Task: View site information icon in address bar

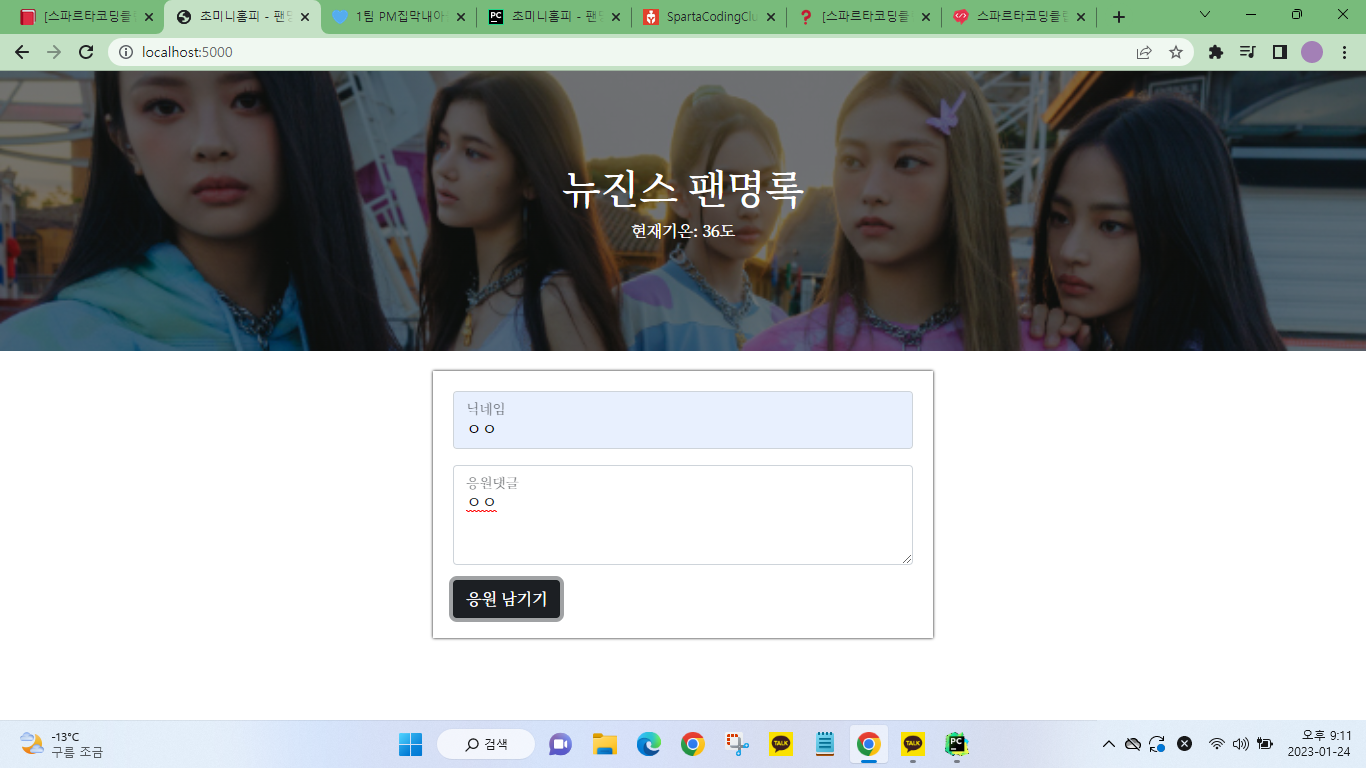Action: click(126, 52)
